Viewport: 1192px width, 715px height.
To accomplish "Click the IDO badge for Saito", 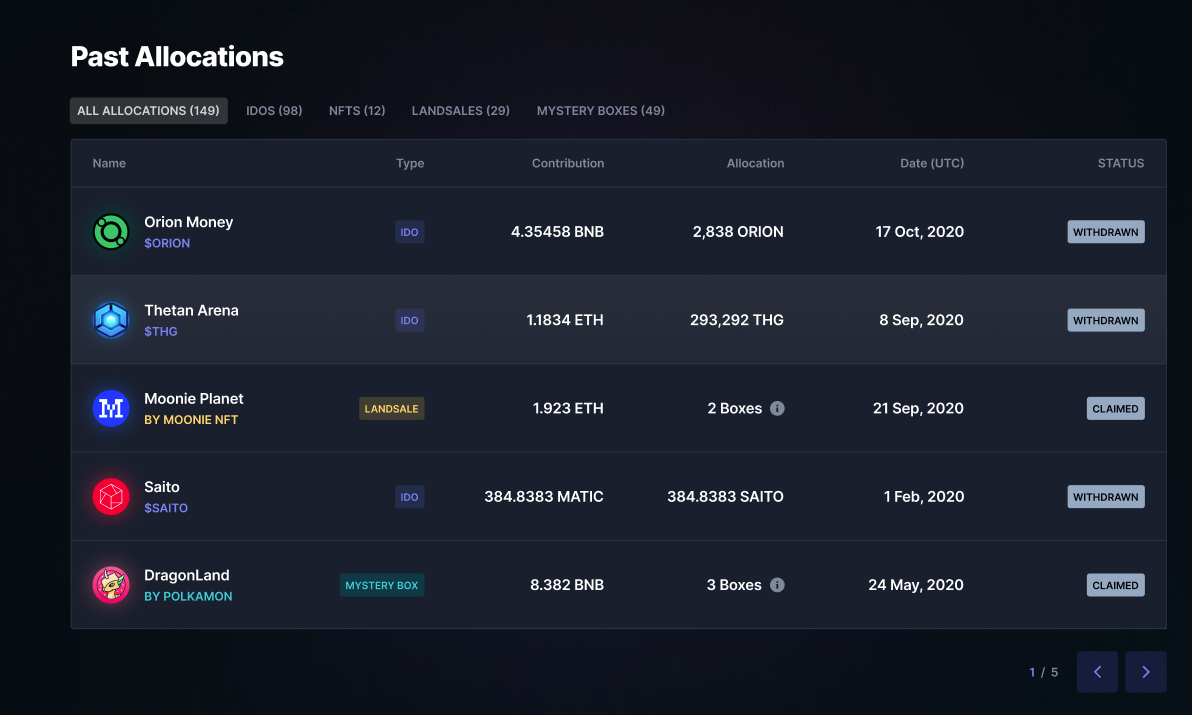I will [x=409, y=496].
